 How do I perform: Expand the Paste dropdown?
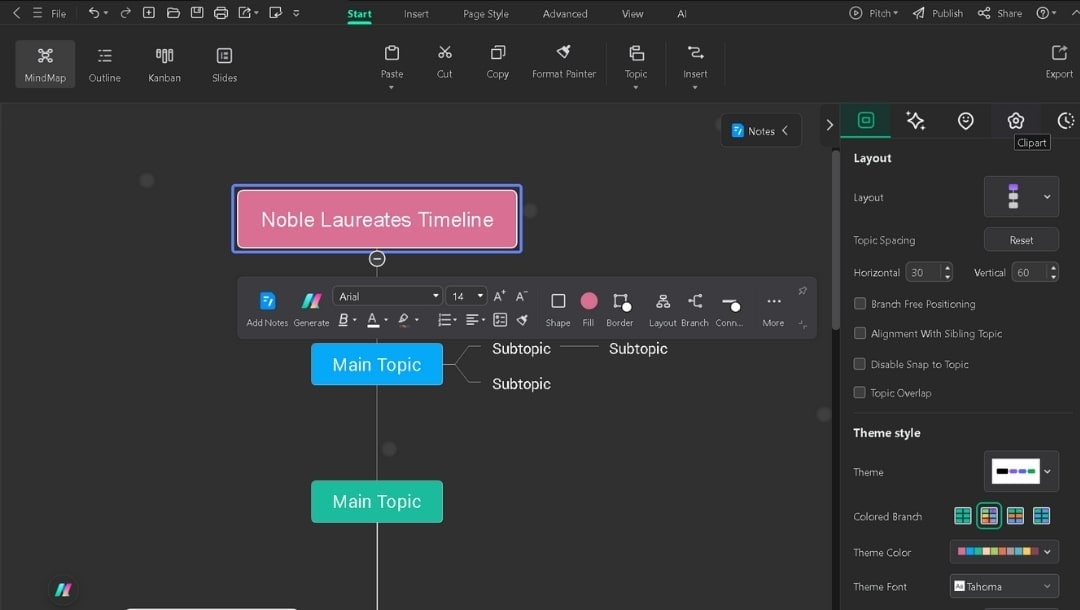click(x=391, y=87)
